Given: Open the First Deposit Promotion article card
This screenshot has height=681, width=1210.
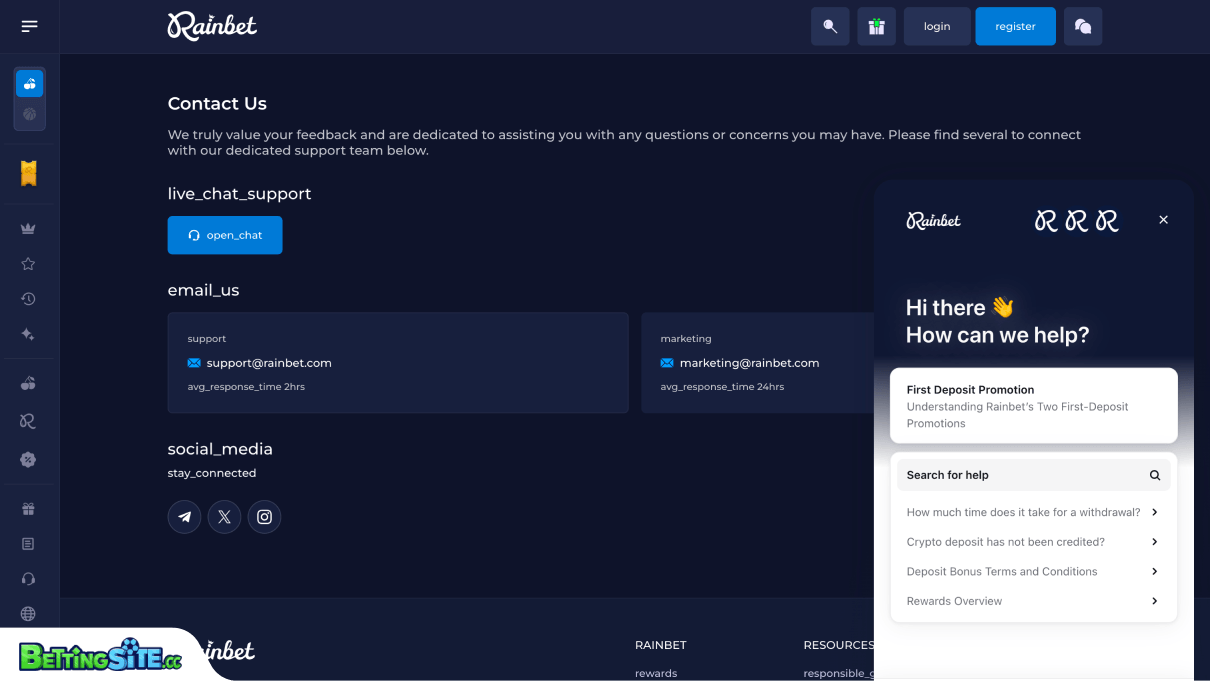Looking at the screenshot, I should point(1034,406).
